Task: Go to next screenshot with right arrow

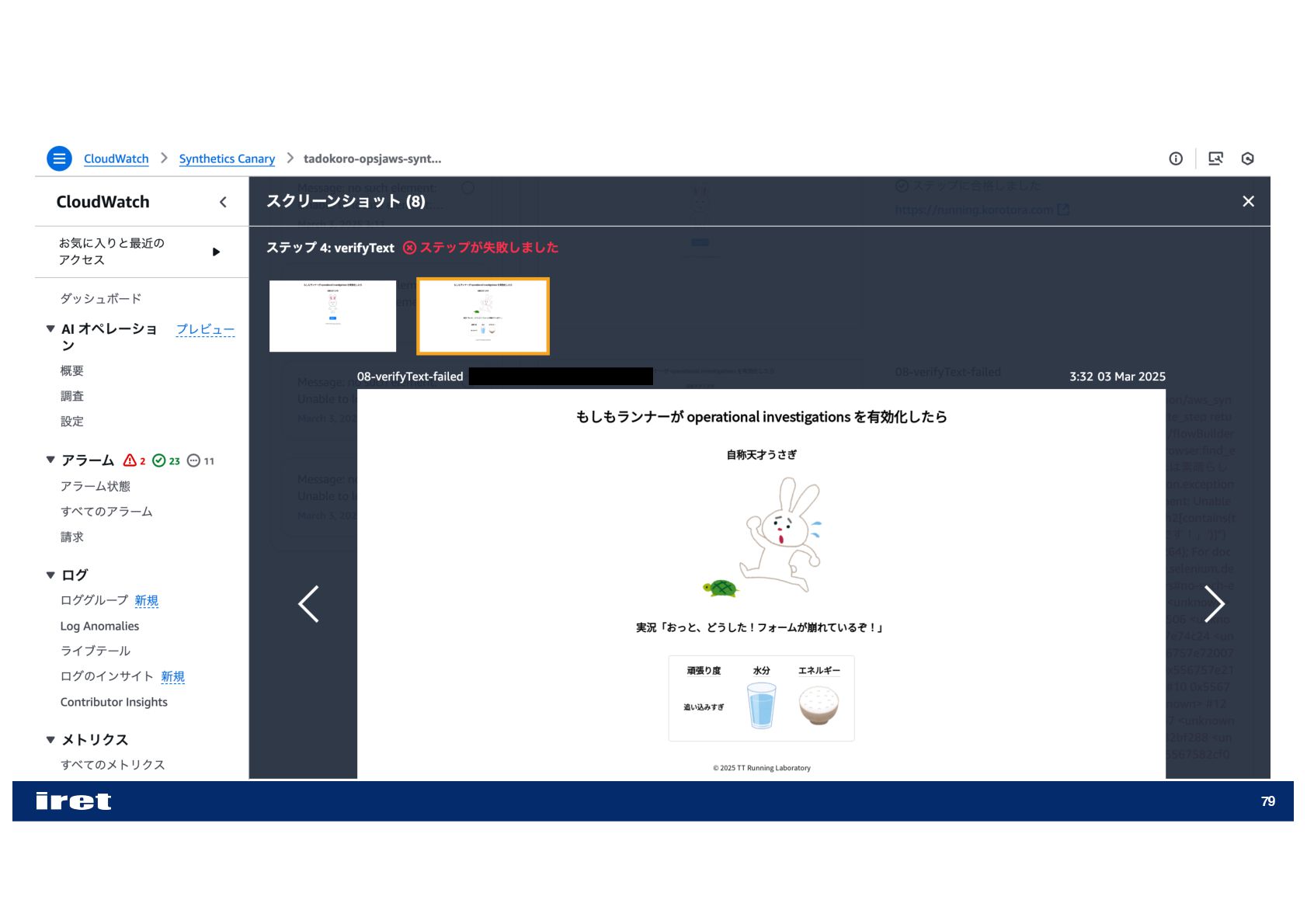Action: pos(1214,604)
